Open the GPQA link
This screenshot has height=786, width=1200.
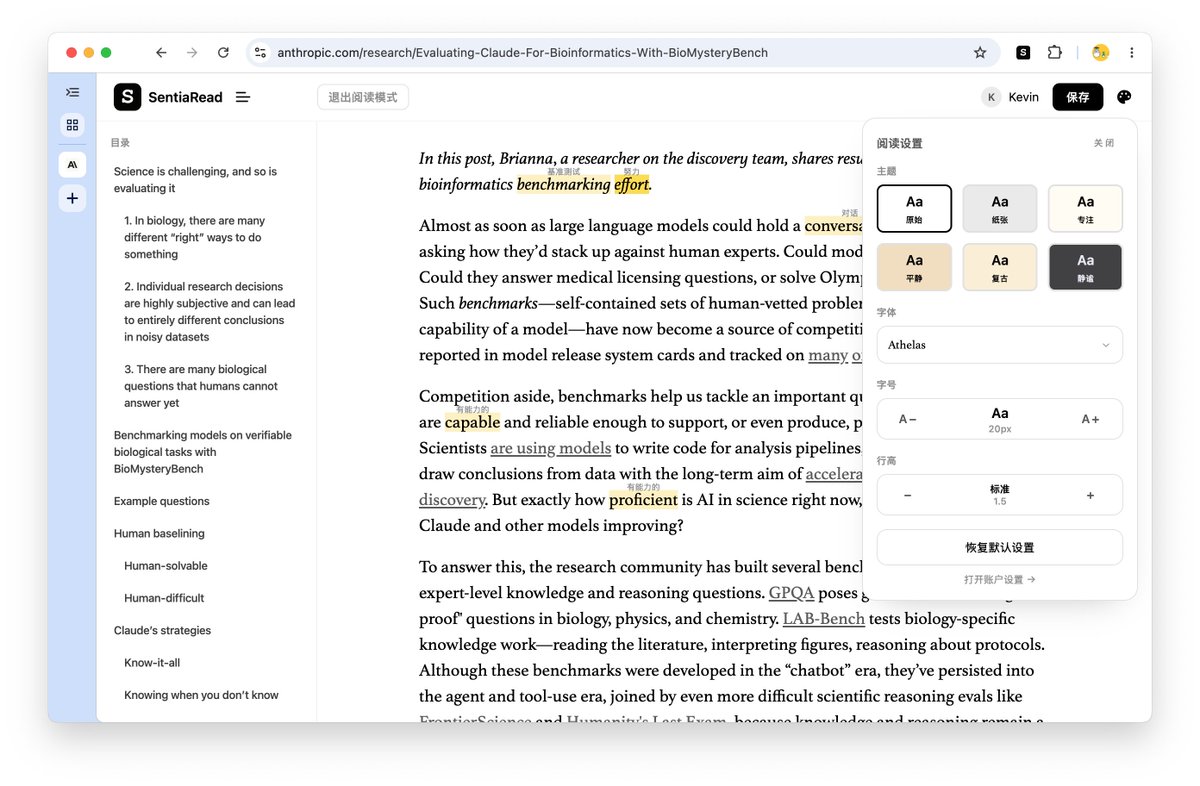pos(791,593)
